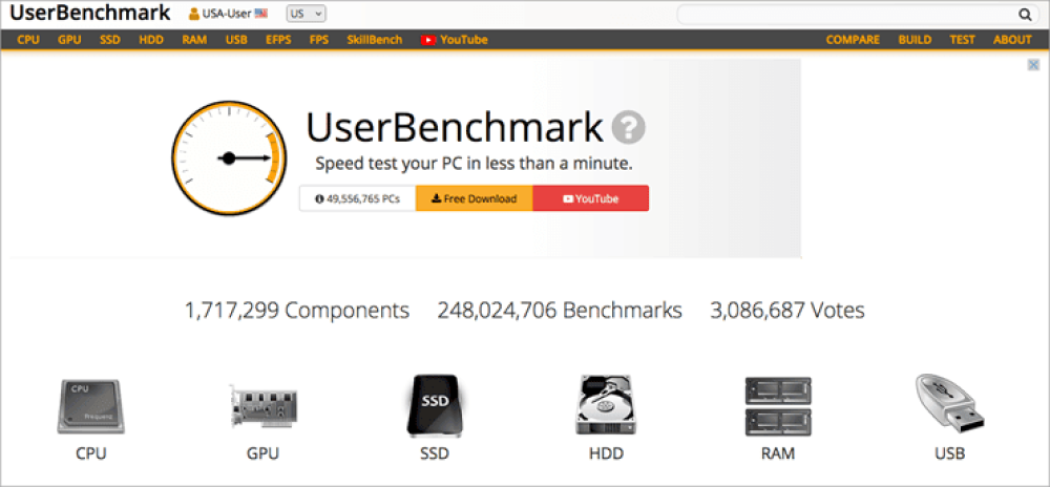The image size is (1050, 487).
Task: Click the CPU chip icon
Action: tap(90, 407)
